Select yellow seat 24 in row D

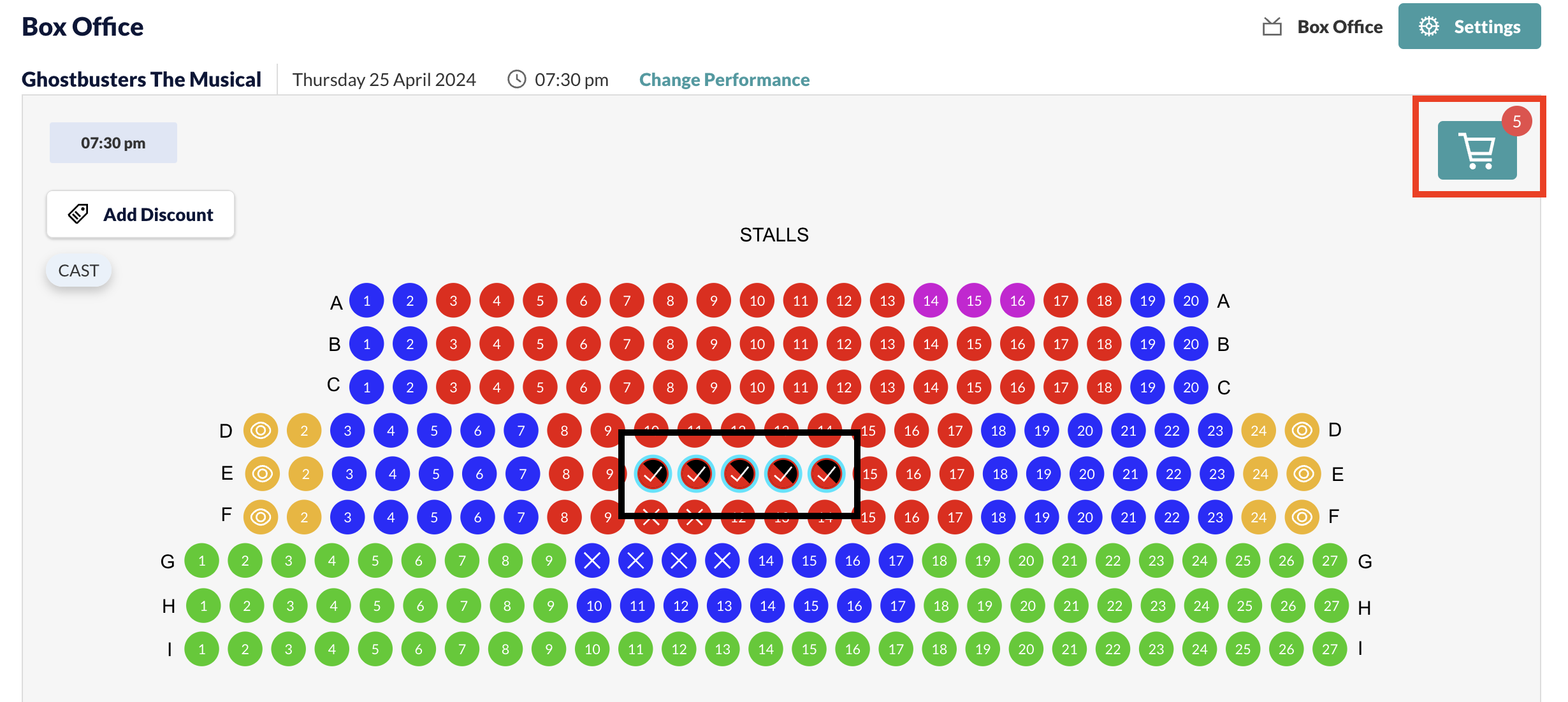click(1258, 431)
